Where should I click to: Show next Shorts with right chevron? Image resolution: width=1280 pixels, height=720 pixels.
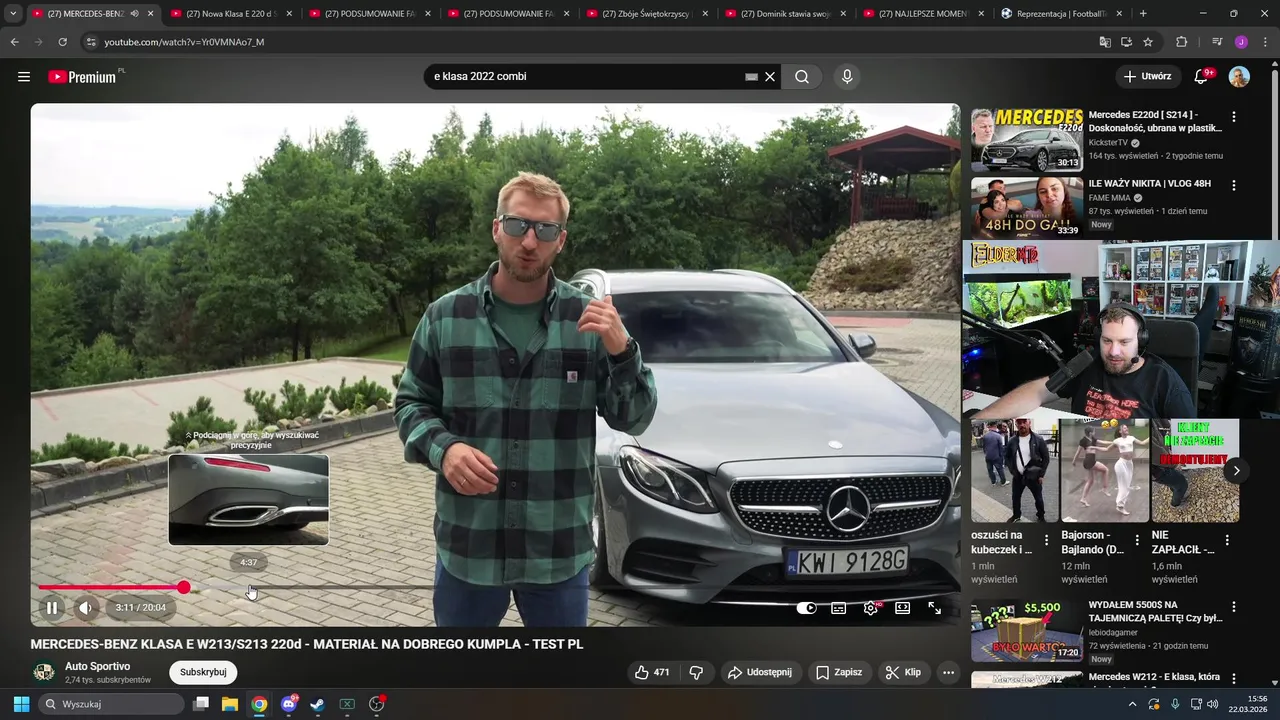pyautogui.click(x=1237, y=470)
